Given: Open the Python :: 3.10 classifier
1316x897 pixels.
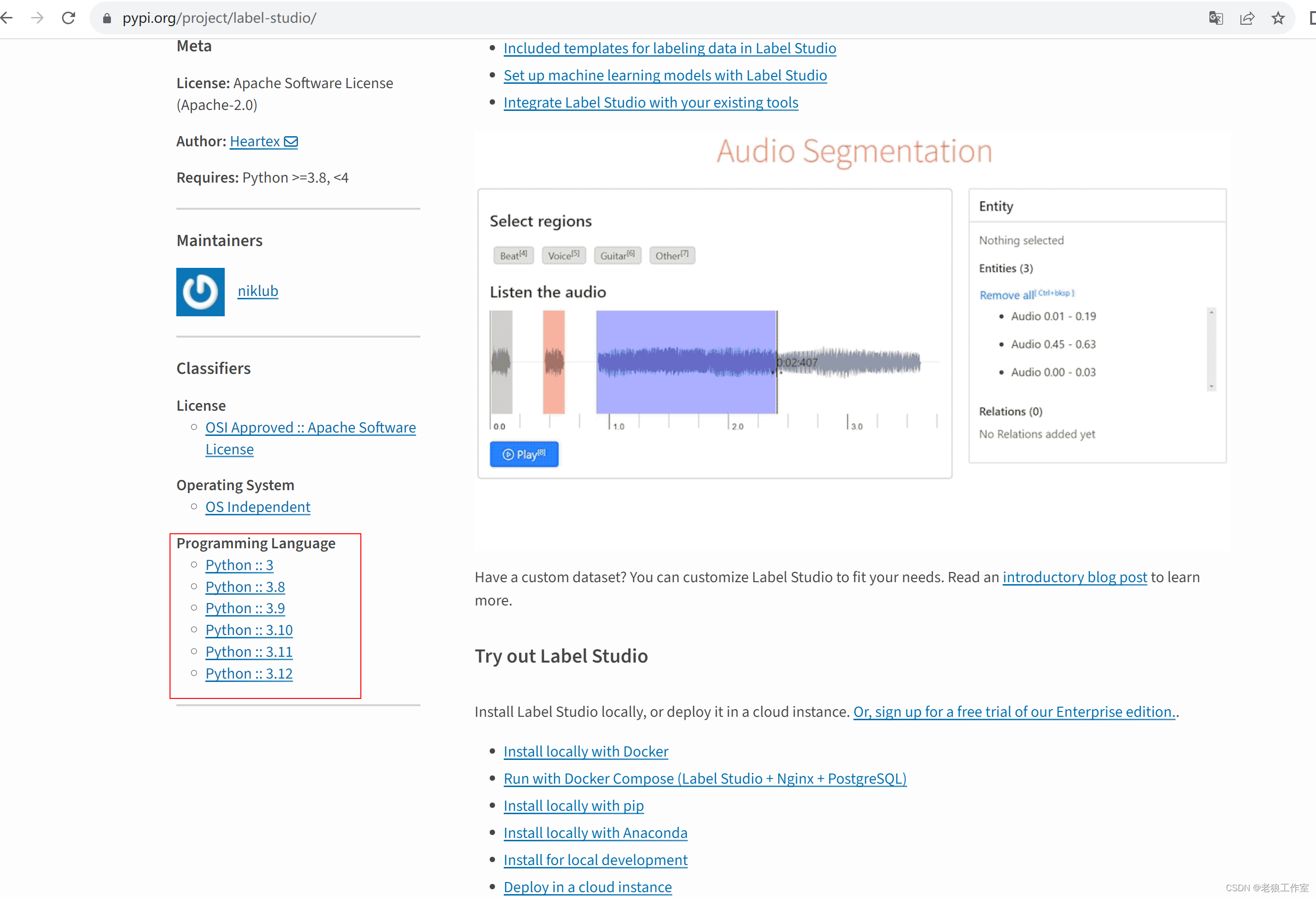Looking at the screenshot, I should 248,630.
